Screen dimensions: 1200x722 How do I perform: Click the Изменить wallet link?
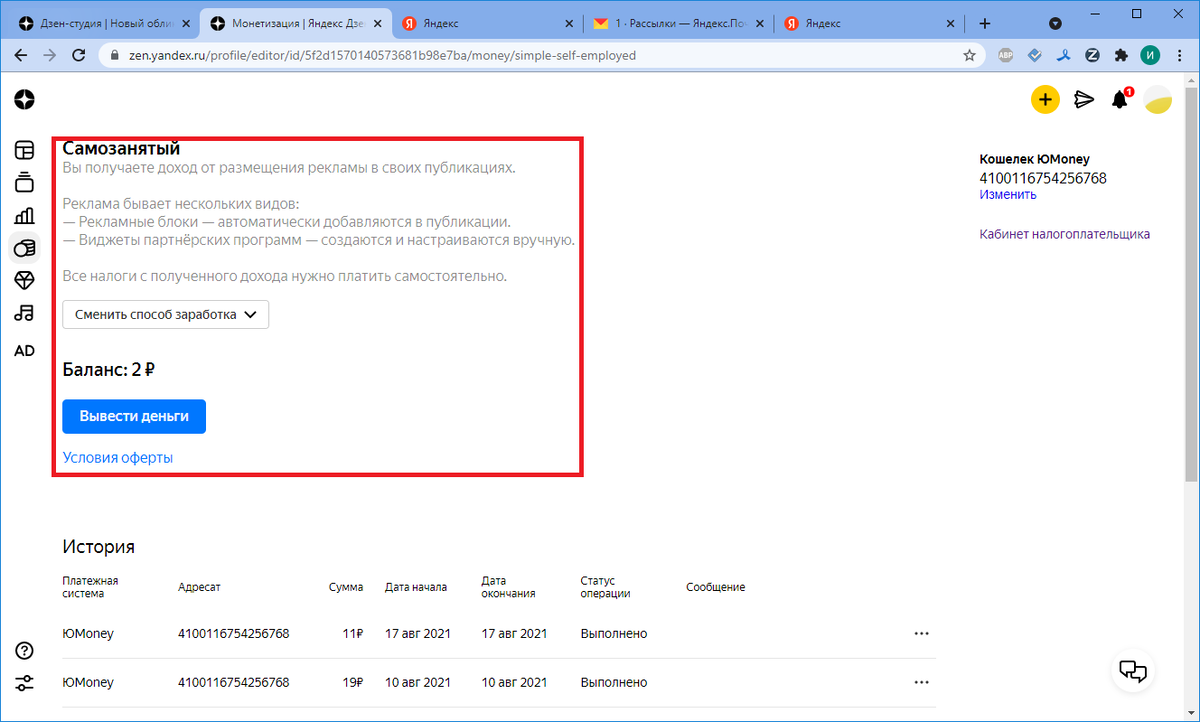coord(1008,194)
